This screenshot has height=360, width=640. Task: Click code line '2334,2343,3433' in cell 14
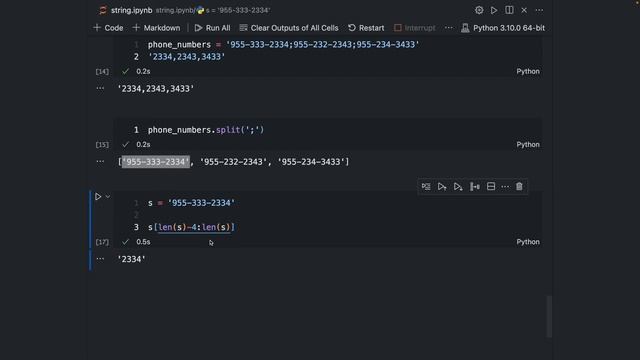(x=187, y=57)
